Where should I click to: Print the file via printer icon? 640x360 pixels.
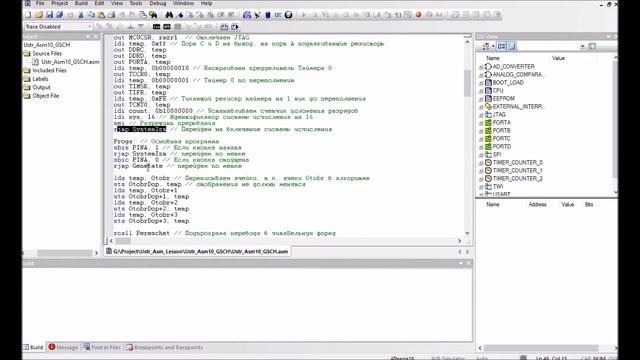[111, 15]
